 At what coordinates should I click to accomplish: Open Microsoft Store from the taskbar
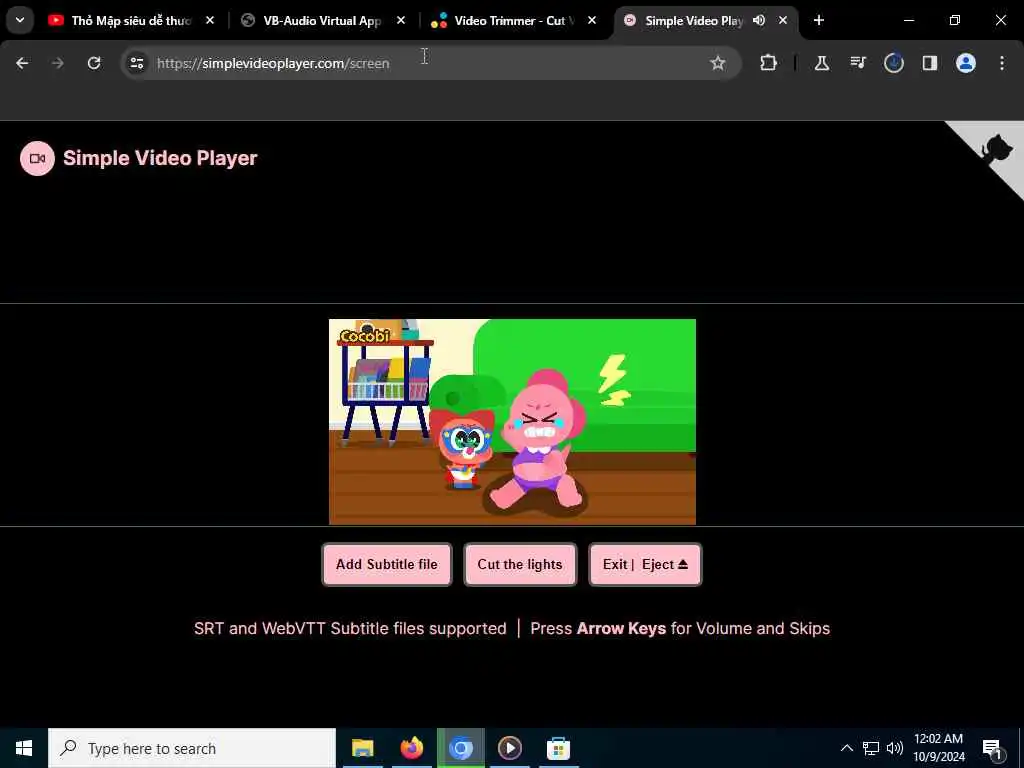coord(558,748)
